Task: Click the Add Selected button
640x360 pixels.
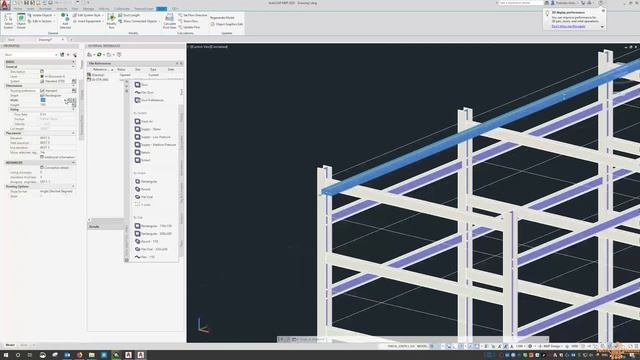Action: [65, 21]
